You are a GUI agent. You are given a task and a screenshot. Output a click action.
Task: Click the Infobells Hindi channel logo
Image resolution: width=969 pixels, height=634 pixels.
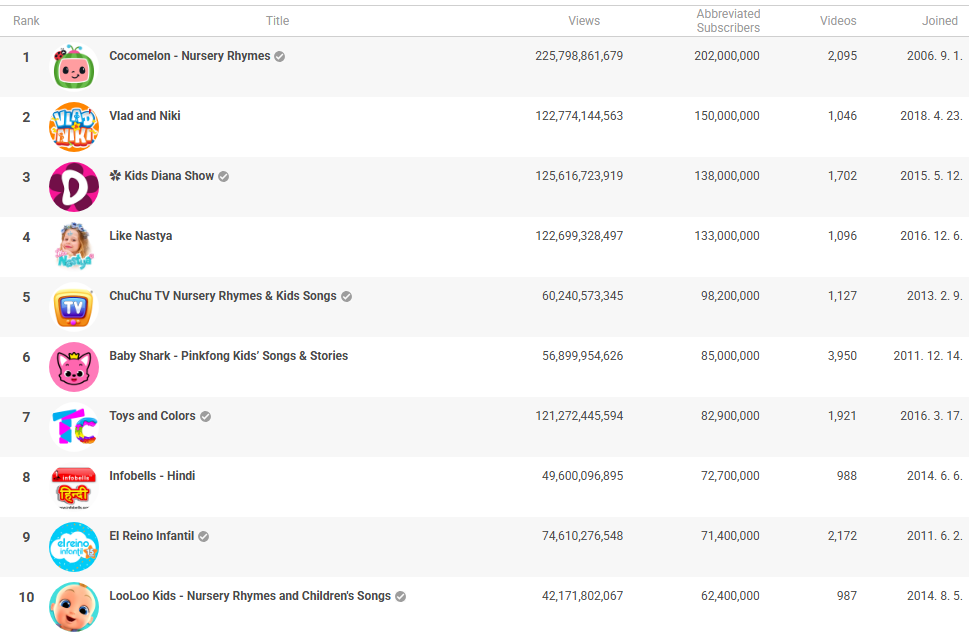point(74,486)
